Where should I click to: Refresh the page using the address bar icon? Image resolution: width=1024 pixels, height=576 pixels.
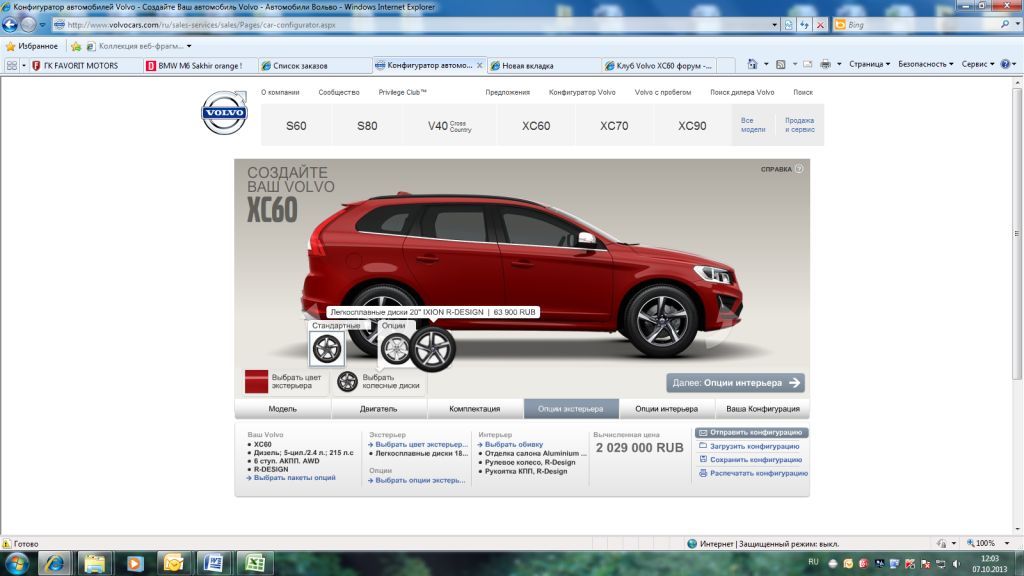(805, 25)
